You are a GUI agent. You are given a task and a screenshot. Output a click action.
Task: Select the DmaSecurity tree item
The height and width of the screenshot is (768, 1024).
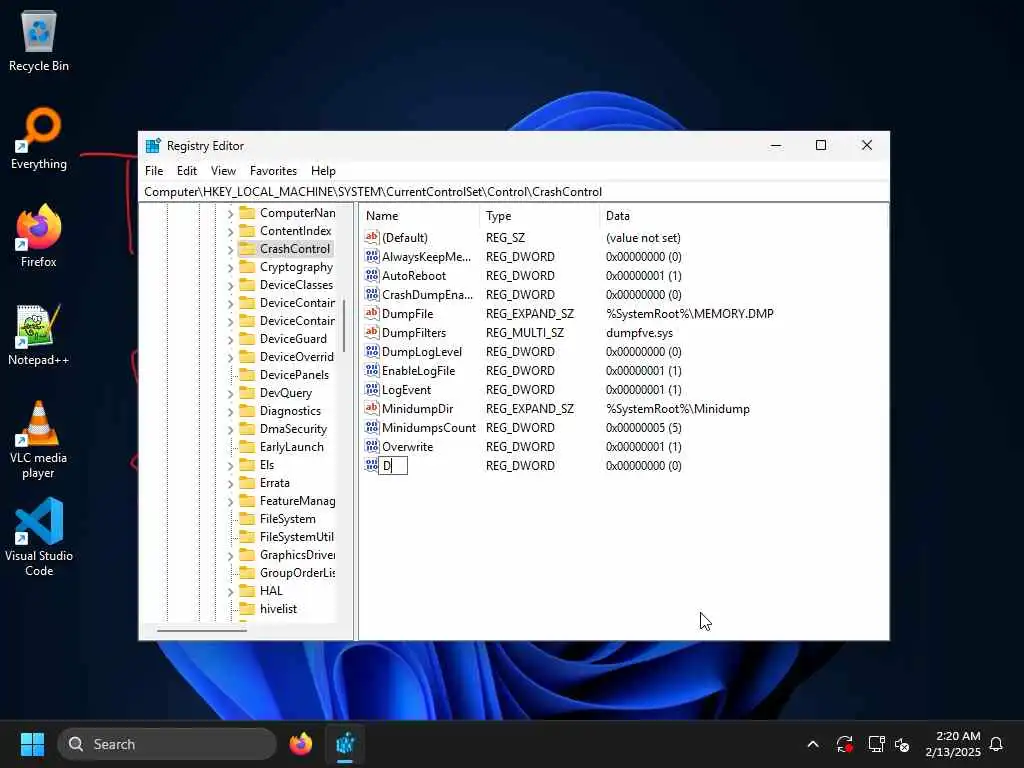tap(293, 428)
